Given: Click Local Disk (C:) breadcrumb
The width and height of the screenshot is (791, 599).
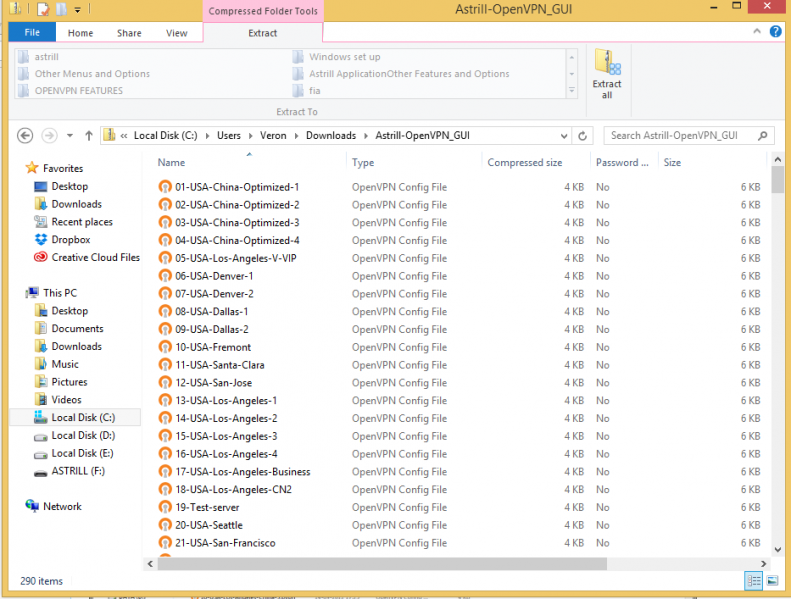Looking at the screenshot, I should pyautogui.click(x=165, y=136).
